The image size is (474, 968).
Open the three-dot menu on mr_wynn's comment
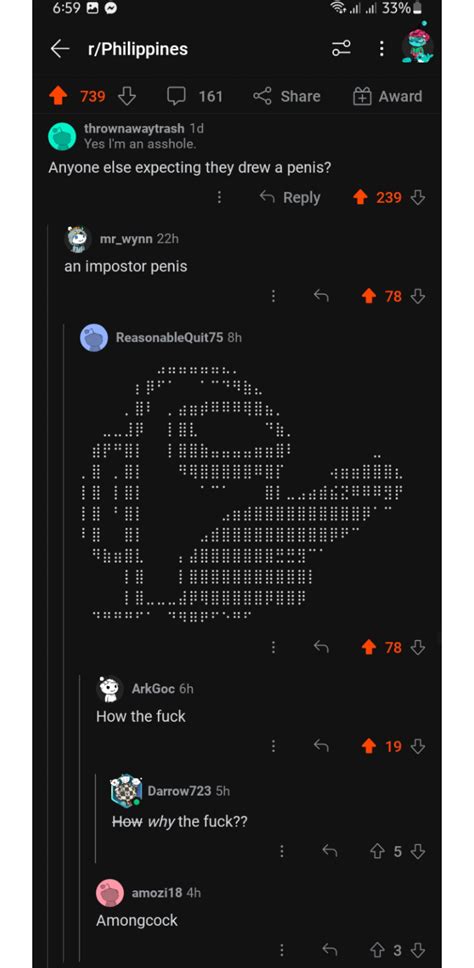click(273, 296)
